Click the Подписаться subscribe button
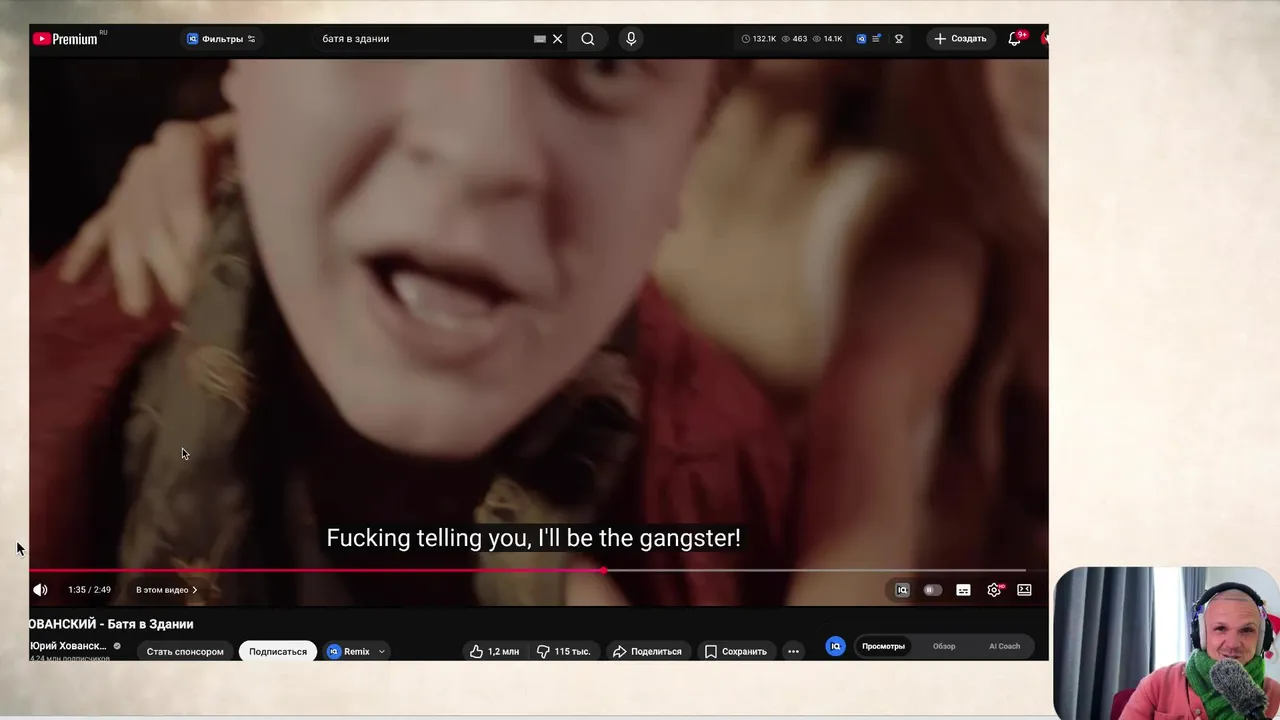Viewport: 1280px width, 720px height. (278, 652)
